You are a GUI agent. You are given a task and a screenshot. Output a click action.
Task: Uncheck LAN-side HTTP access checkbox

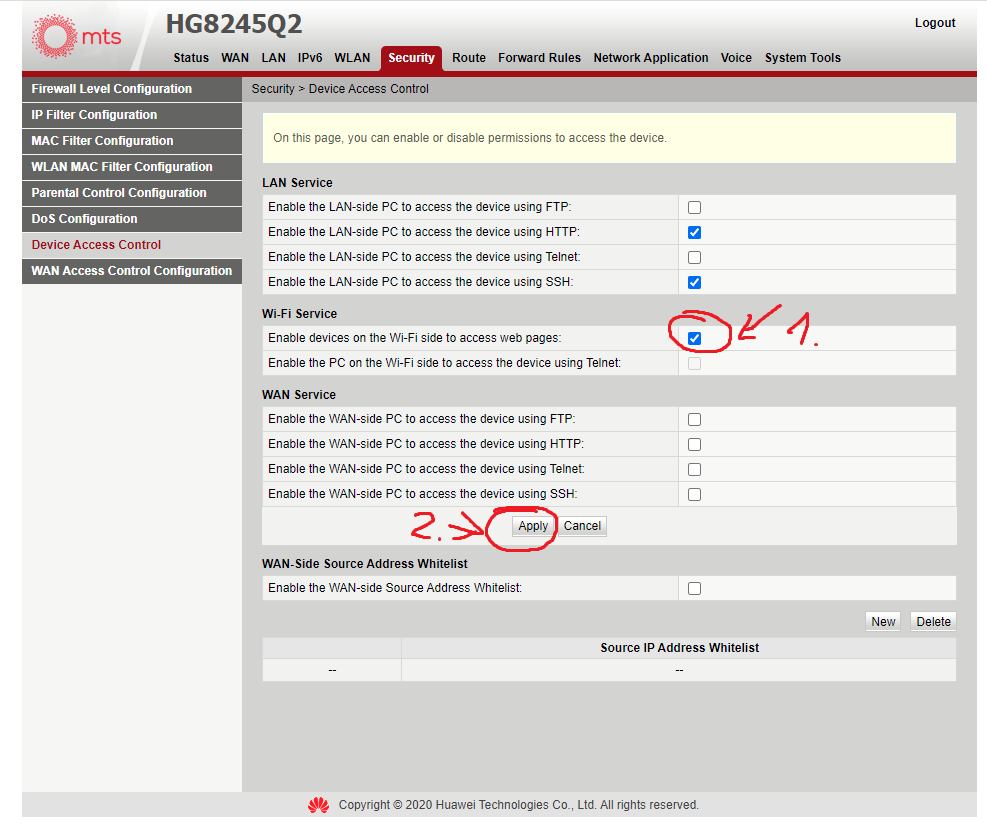click(694, 232)
